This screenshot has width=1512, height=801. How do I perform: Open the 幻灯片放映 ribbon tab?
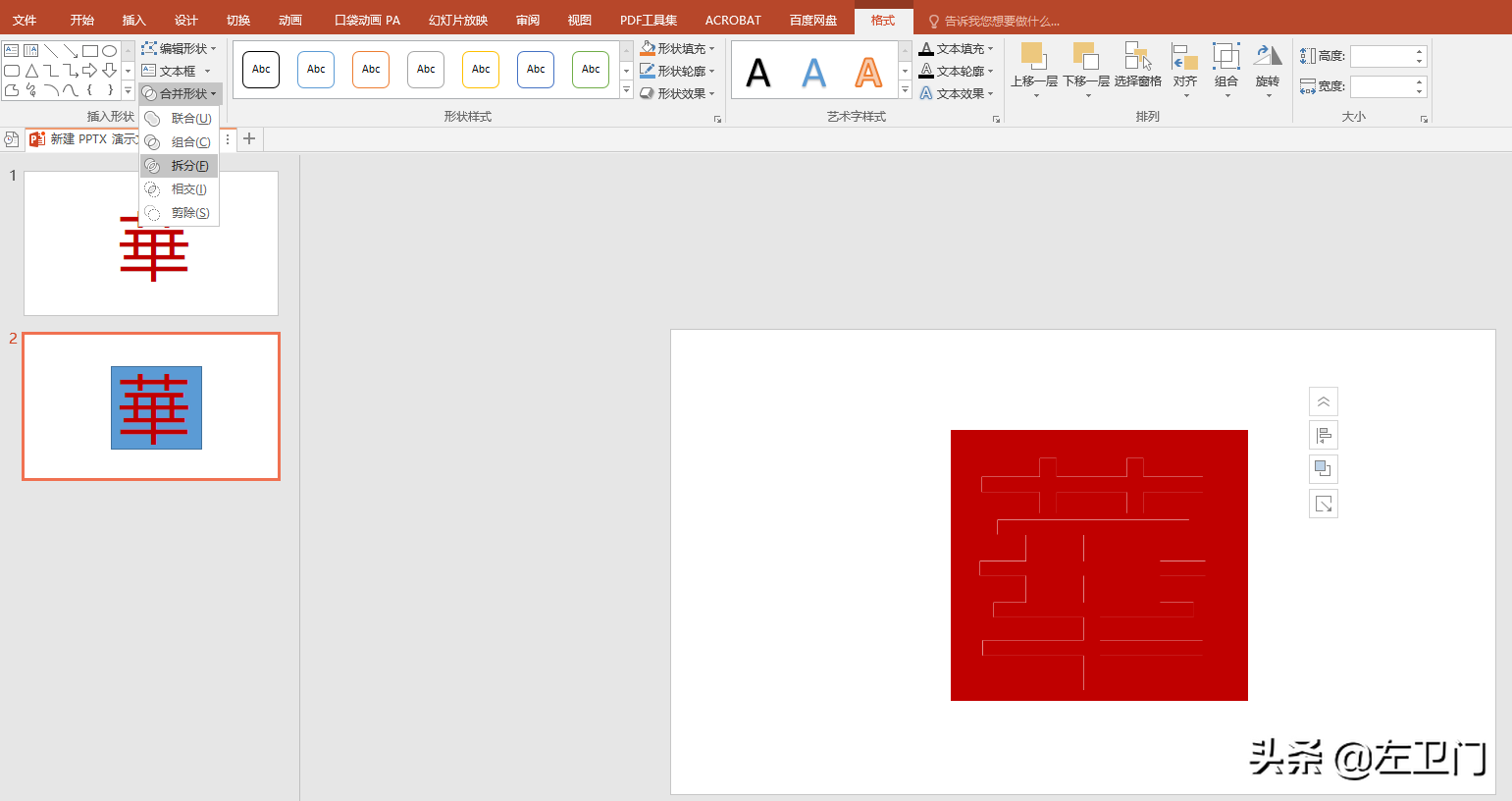458,20
